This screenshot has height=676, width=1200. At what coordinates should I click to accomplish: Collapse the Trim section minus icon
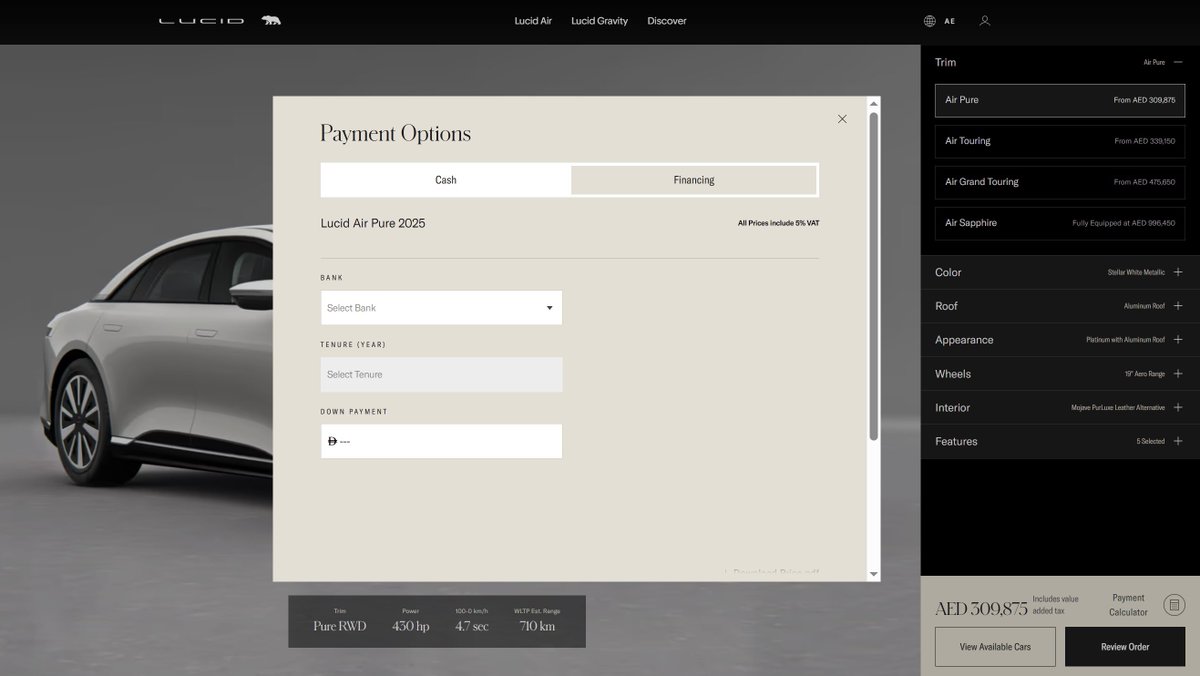pos(1178,62)
